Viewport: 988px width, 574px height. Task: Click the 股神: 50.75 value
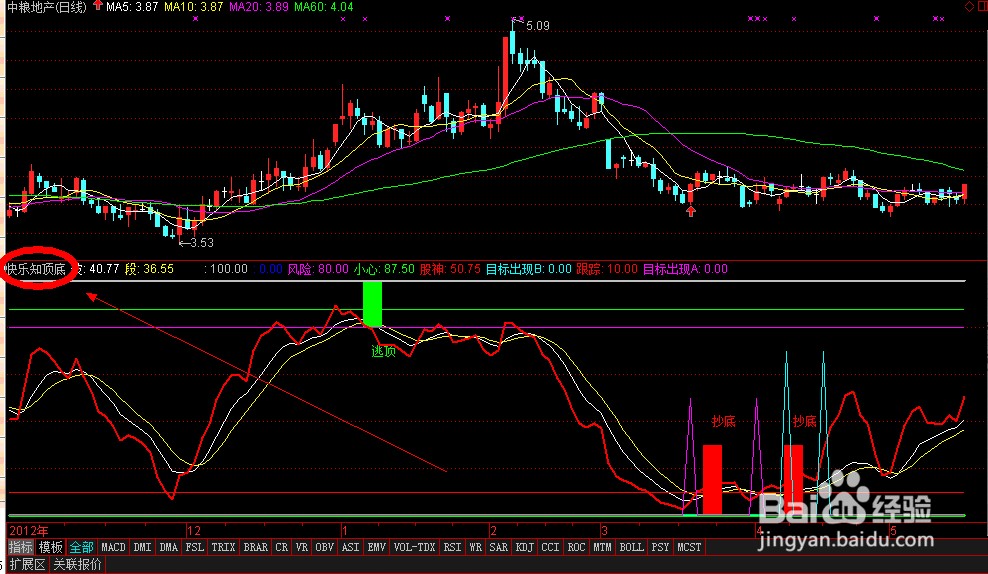pos(450,269)
